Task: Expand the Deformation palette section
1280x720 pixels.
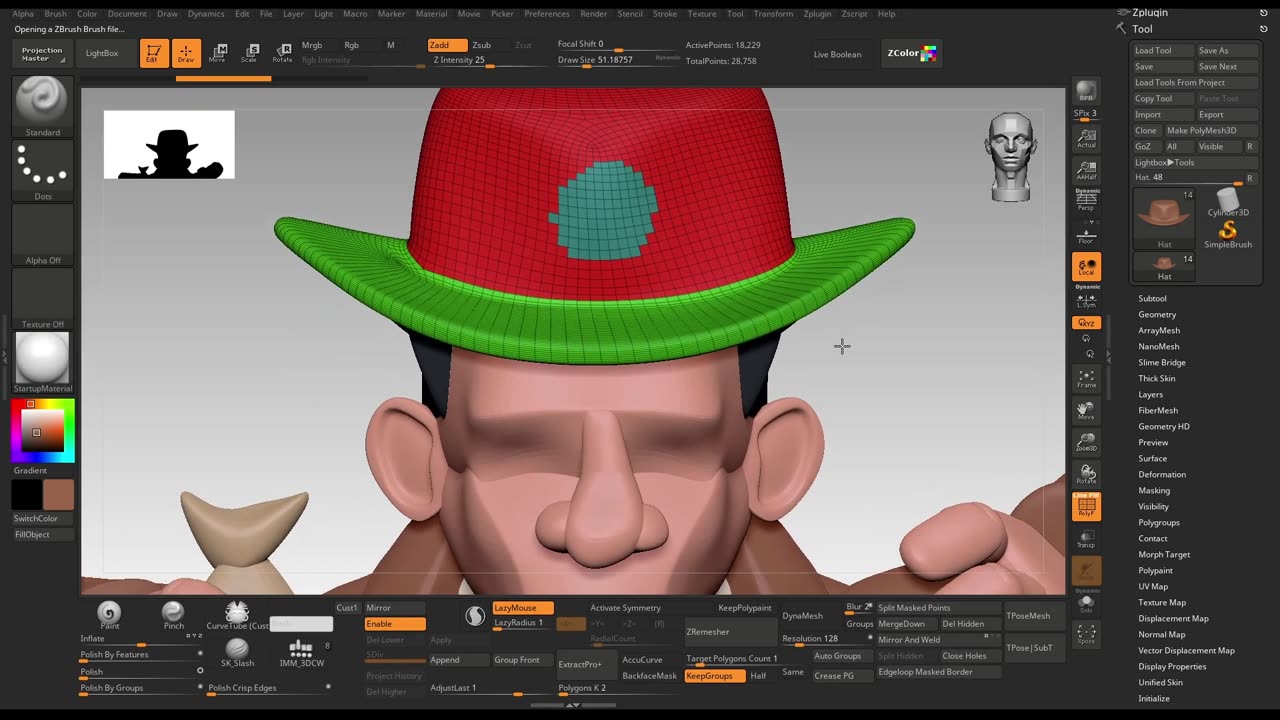Action: pyautogui.click(x=1162, y=474)
